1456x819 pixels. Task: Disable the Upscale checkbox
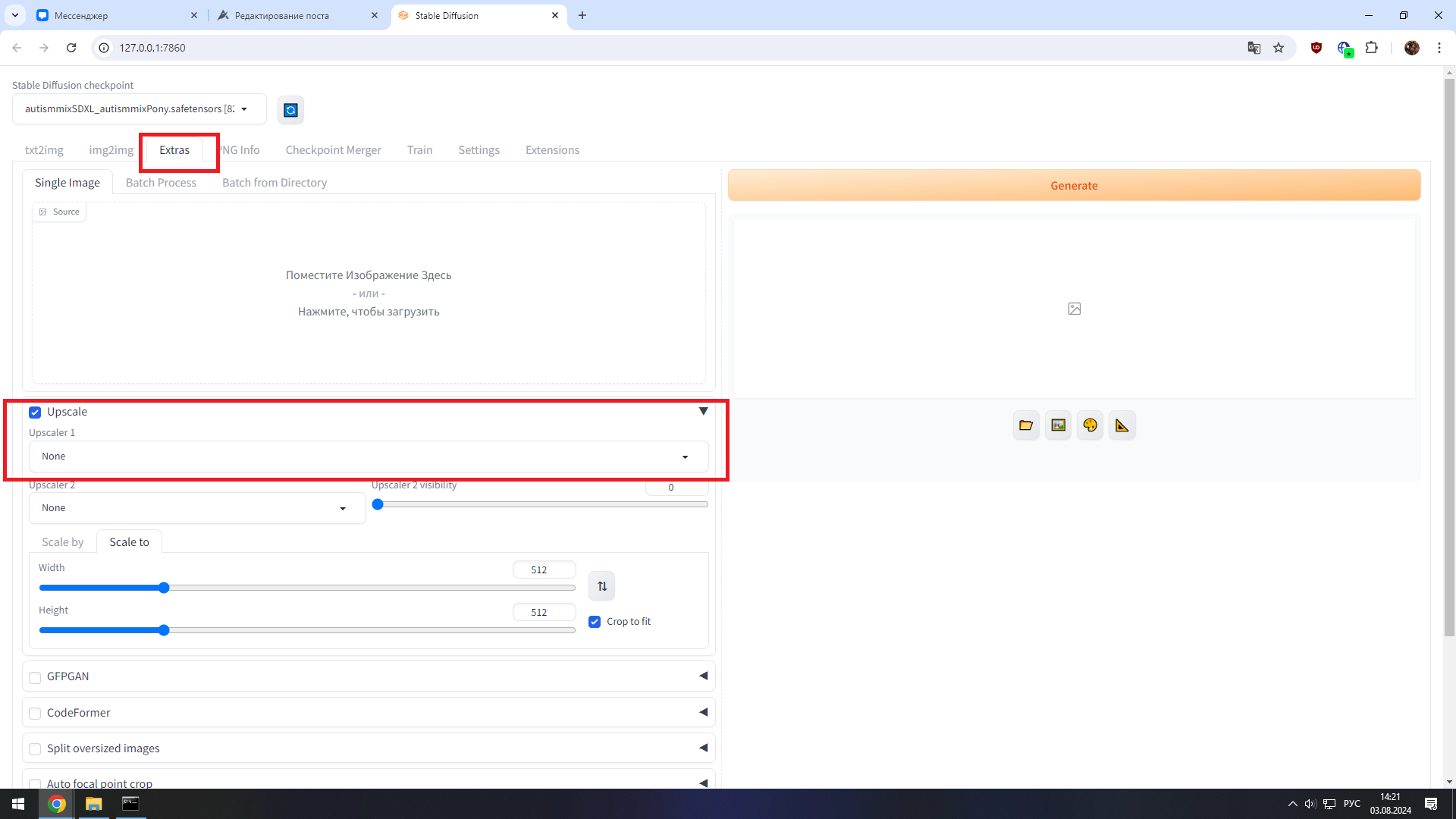pyautogui.click(x=35, y=413)
